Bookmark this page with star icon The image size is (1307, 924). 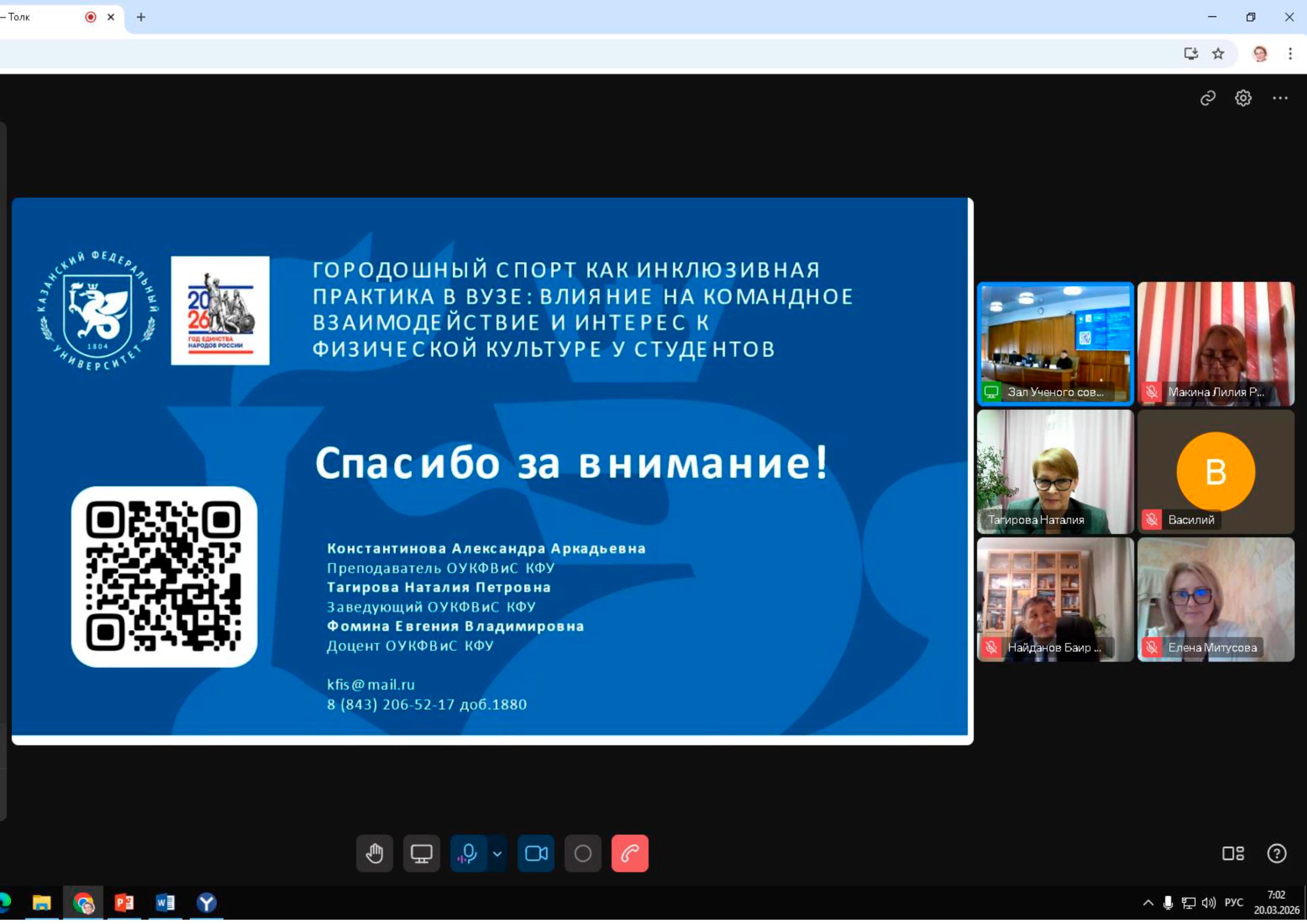1217,53
